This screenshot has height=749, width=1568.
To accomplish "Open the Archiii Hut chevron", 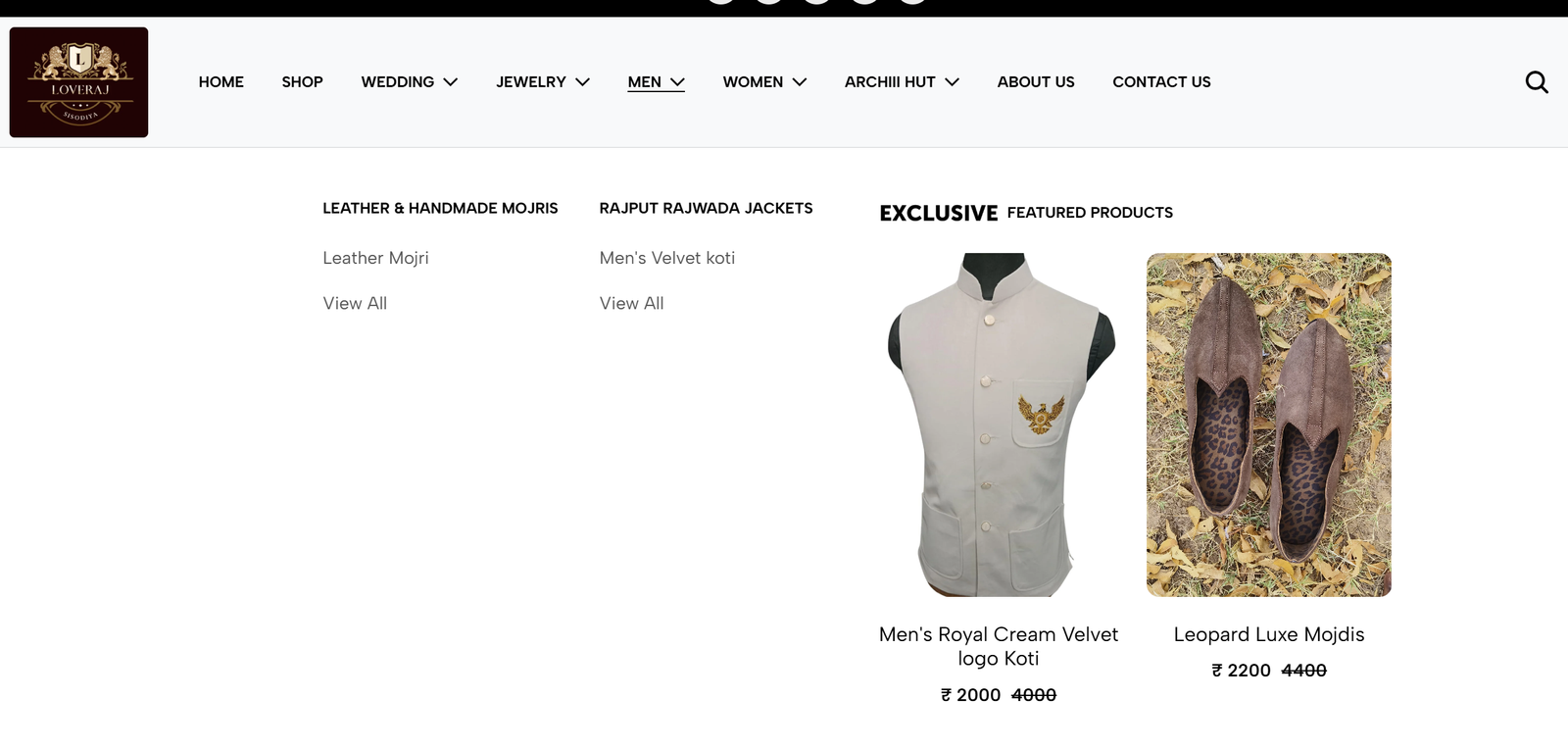I will 952,82.
